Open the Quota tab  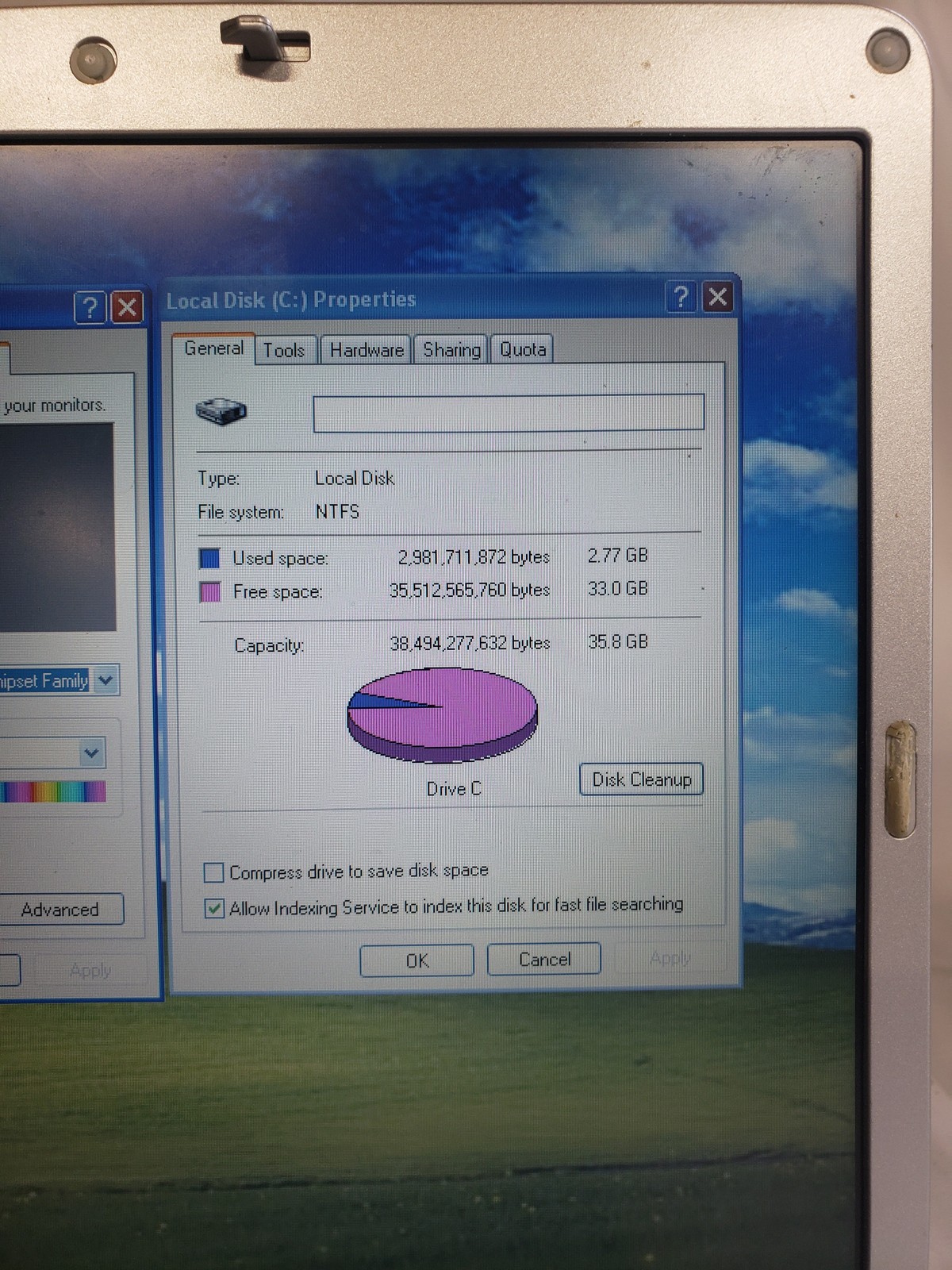click(523, 349)
